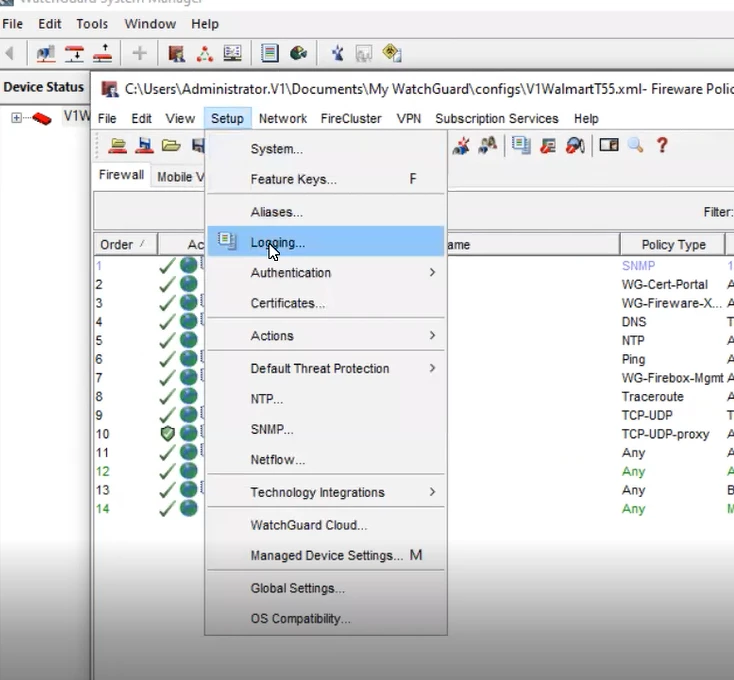Select Netflow... in the Setup menu
Image resolution: width=734 pixels, height=680 pixels.
325,460
